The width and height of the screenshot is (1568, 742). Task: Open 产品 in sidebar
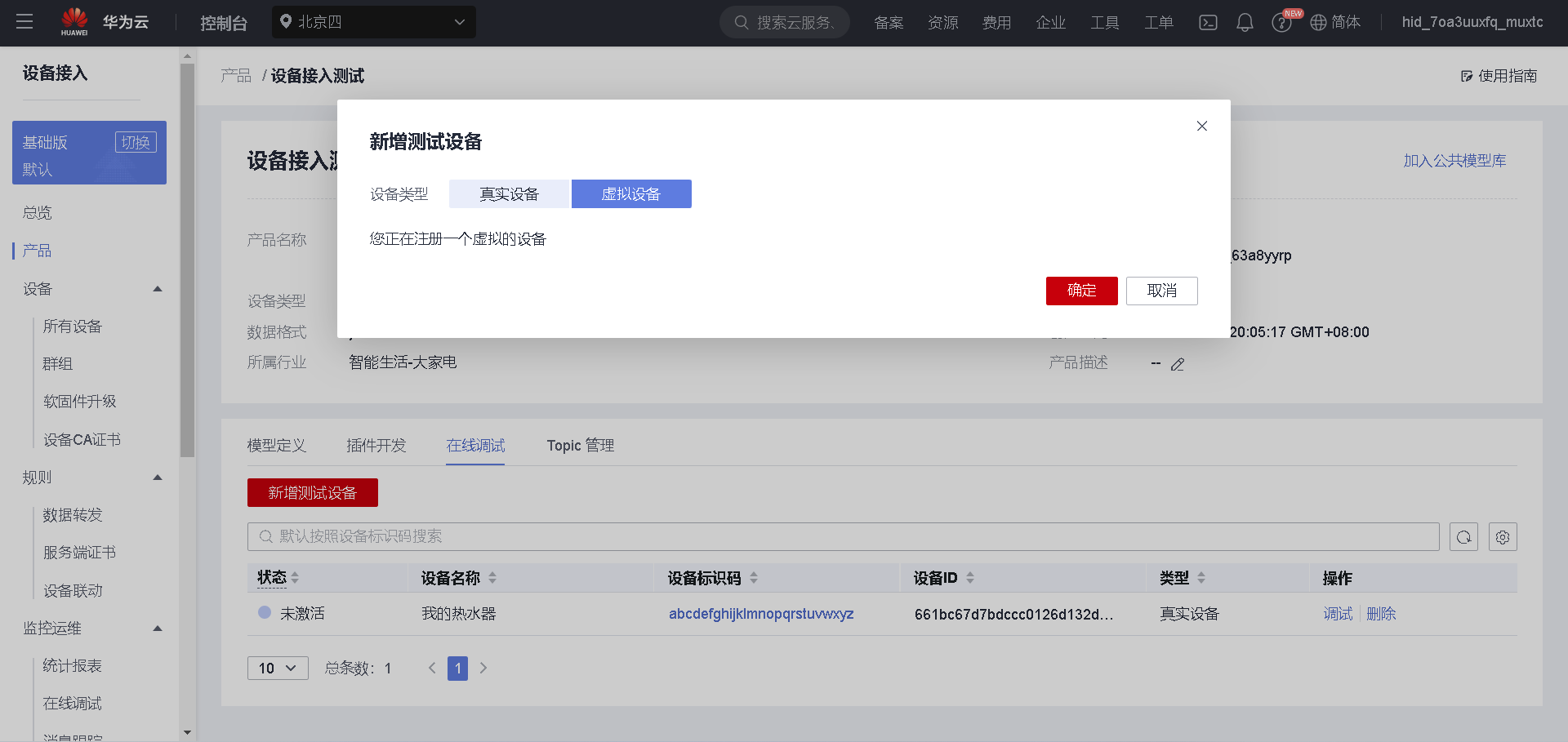point(38,251)
